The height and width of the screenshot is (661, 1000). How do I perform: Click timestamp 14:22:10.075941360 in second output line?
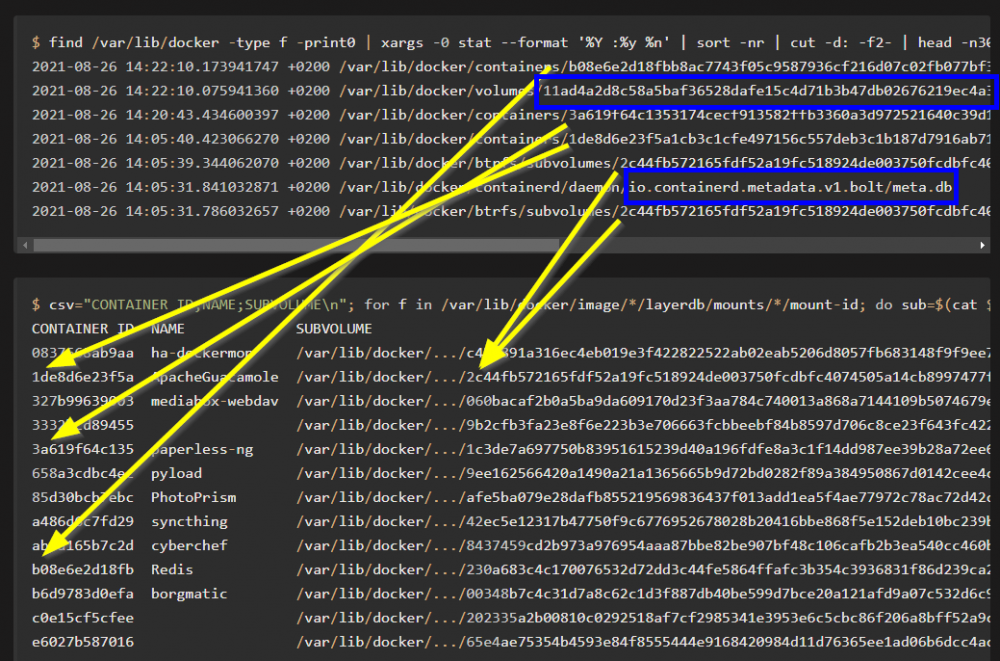tap(202, 91)
